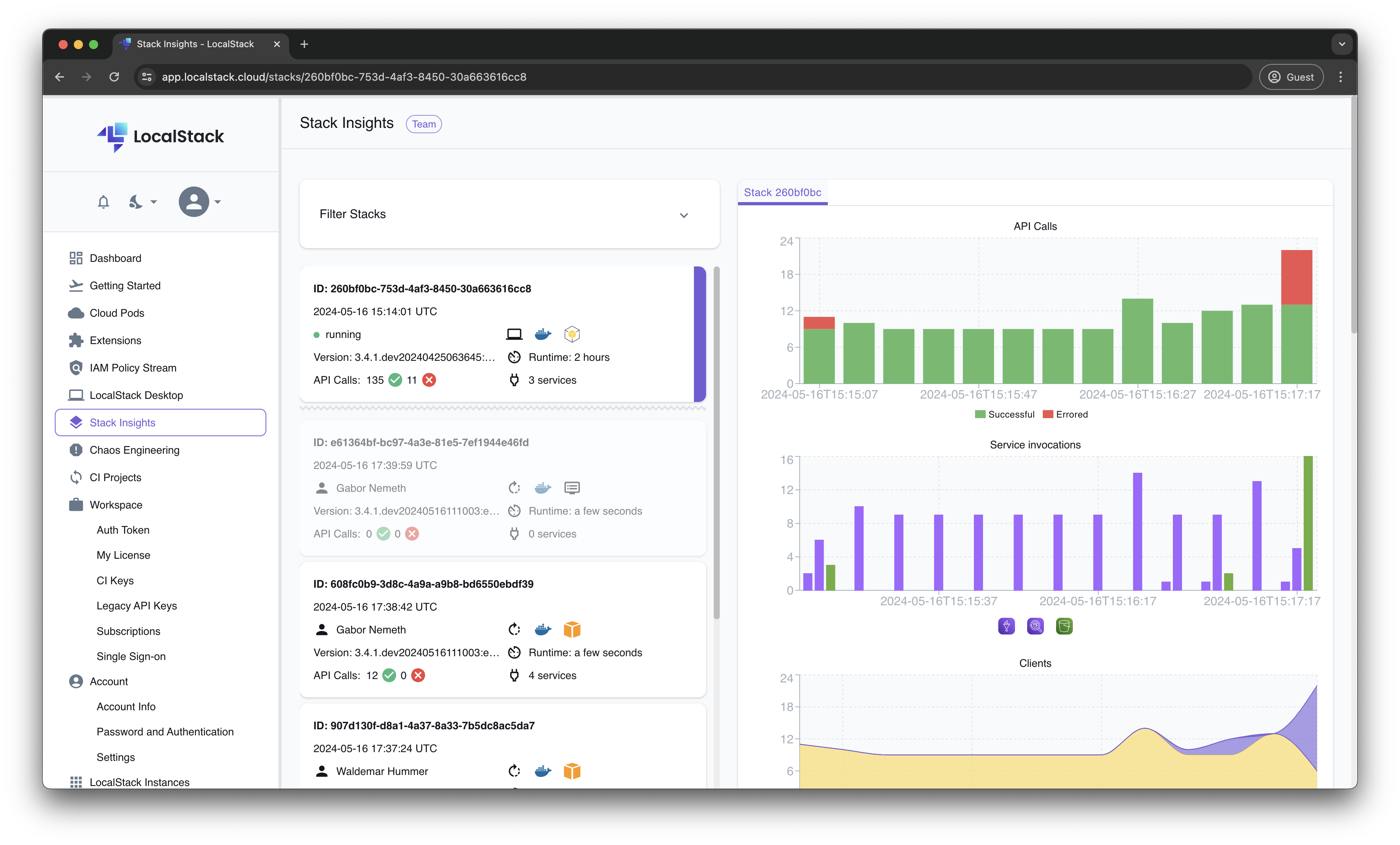
Task: Go to the Dashboard menu entry
Action: [115, 258]
